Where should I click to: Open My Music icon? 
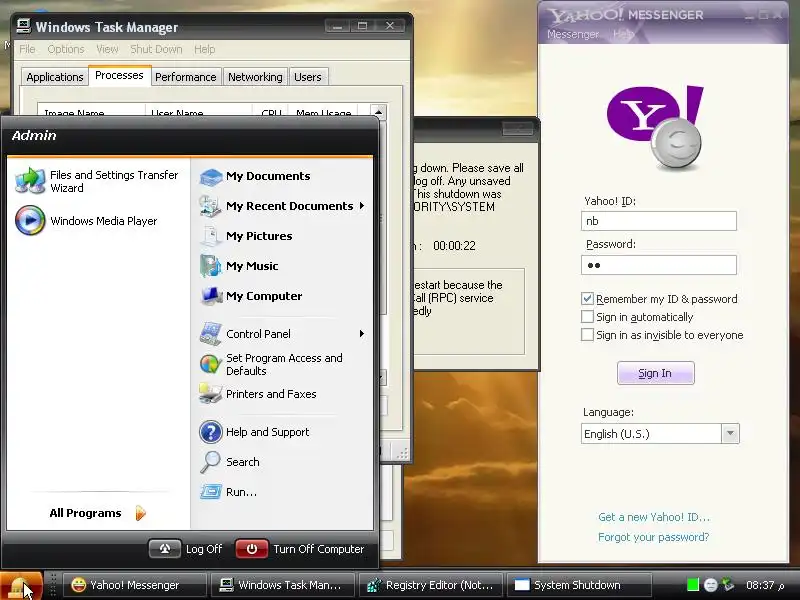coord(211,266)
